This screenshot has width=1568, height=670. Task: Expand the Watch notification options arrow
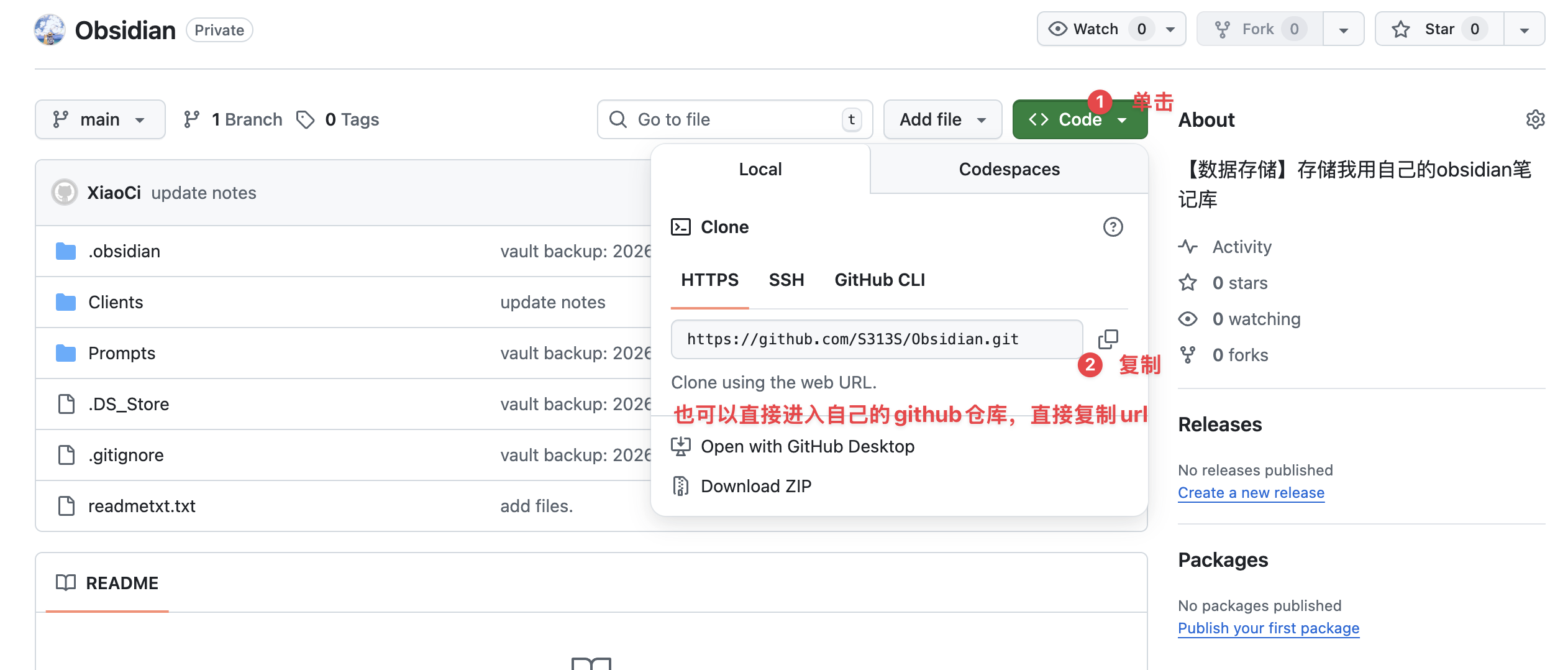pos(1170,29)
